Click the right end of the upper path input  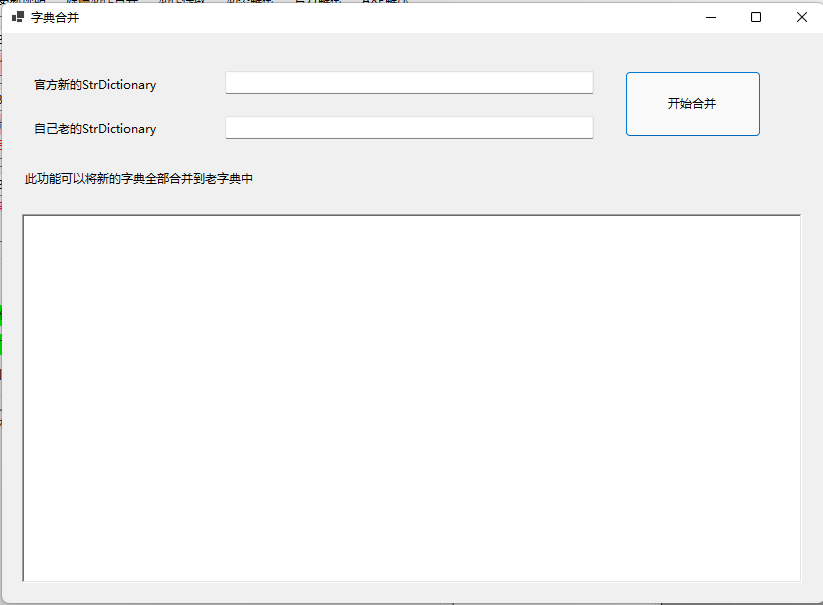585,83
